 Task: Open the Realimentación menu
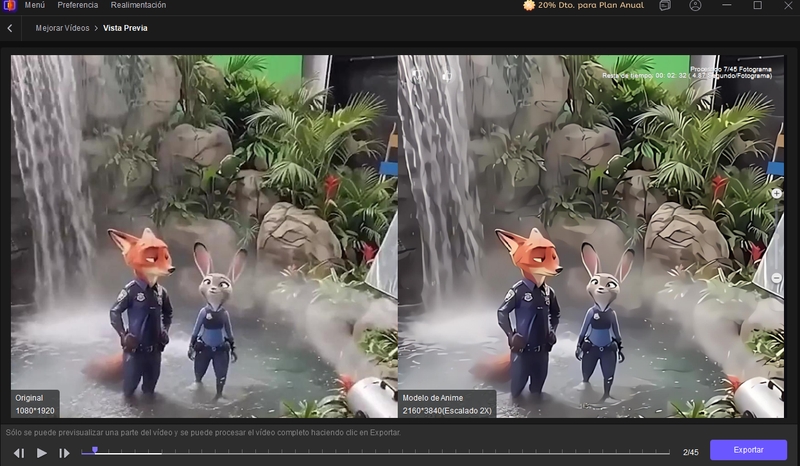(138, 5)
